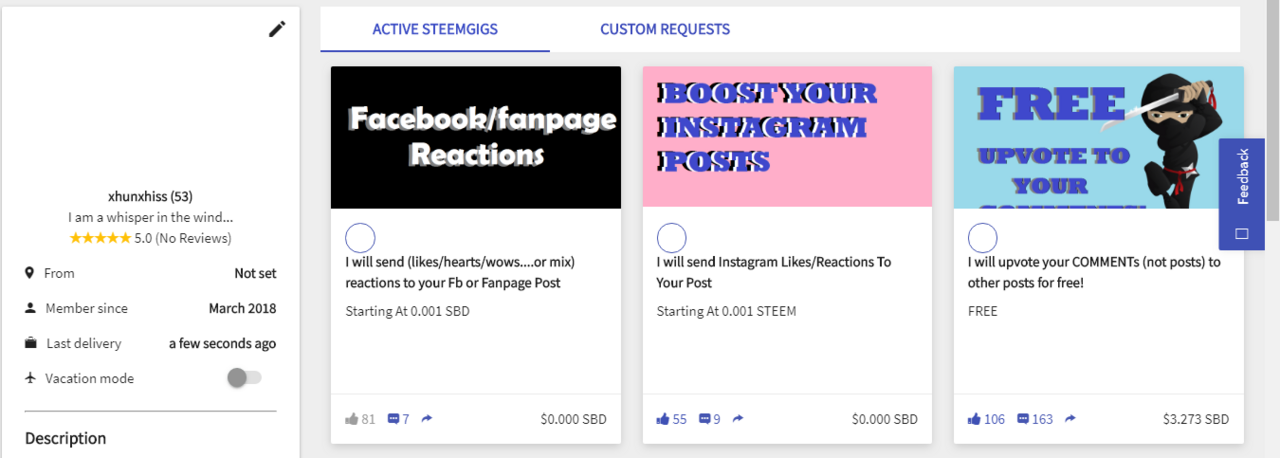This screenshot has height=458, width=1280.
Task: Share the Facebook fanpage reactions gig
Action: (x=427, y=419)
